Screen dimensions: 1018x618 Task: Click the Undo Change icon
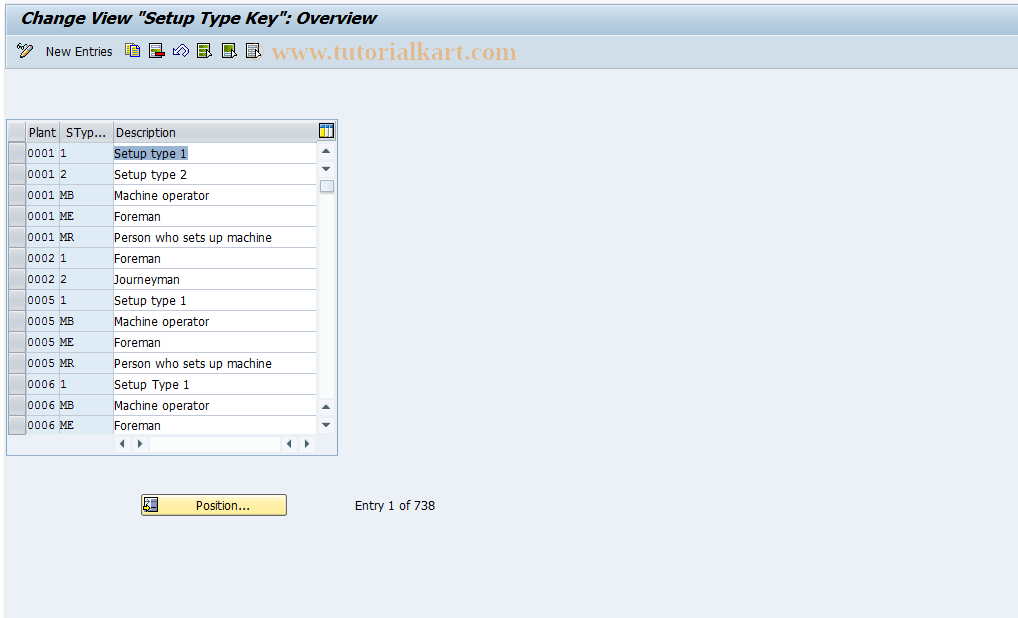tap(180, 51)
